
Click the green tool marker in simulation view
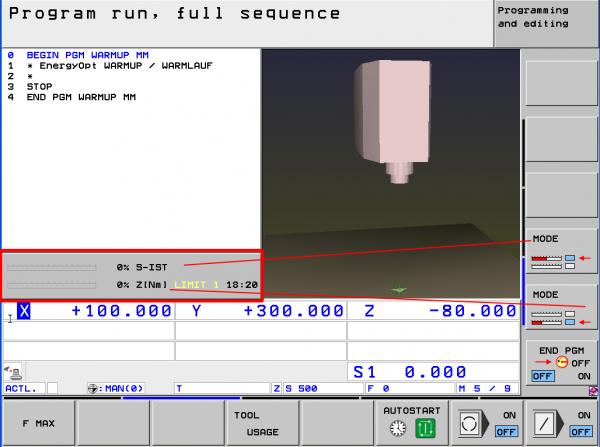[400, 290]
